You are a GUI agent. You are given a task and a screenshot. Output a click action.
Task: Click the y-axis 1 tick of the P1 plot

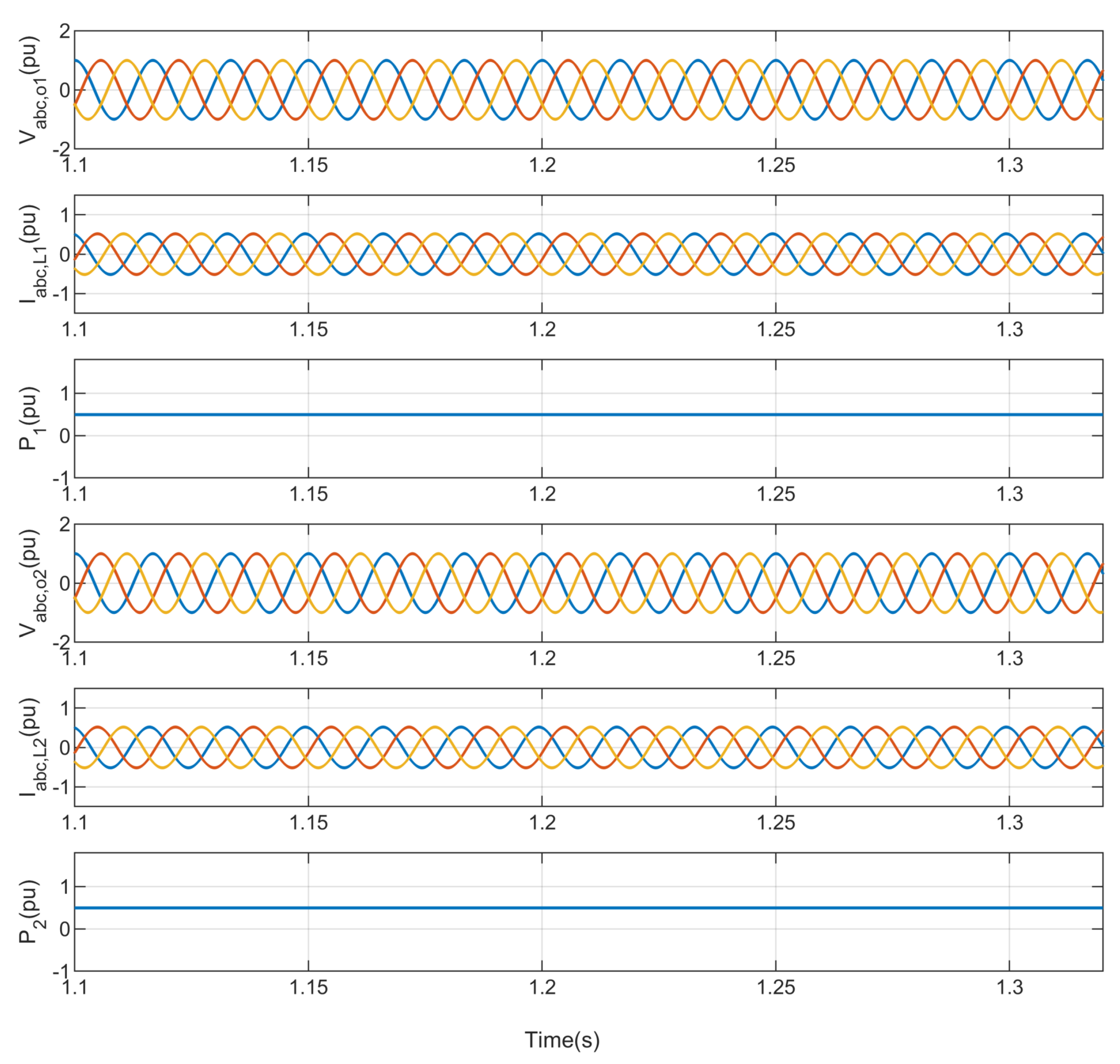pyautogui.click(x=65, y=394)
